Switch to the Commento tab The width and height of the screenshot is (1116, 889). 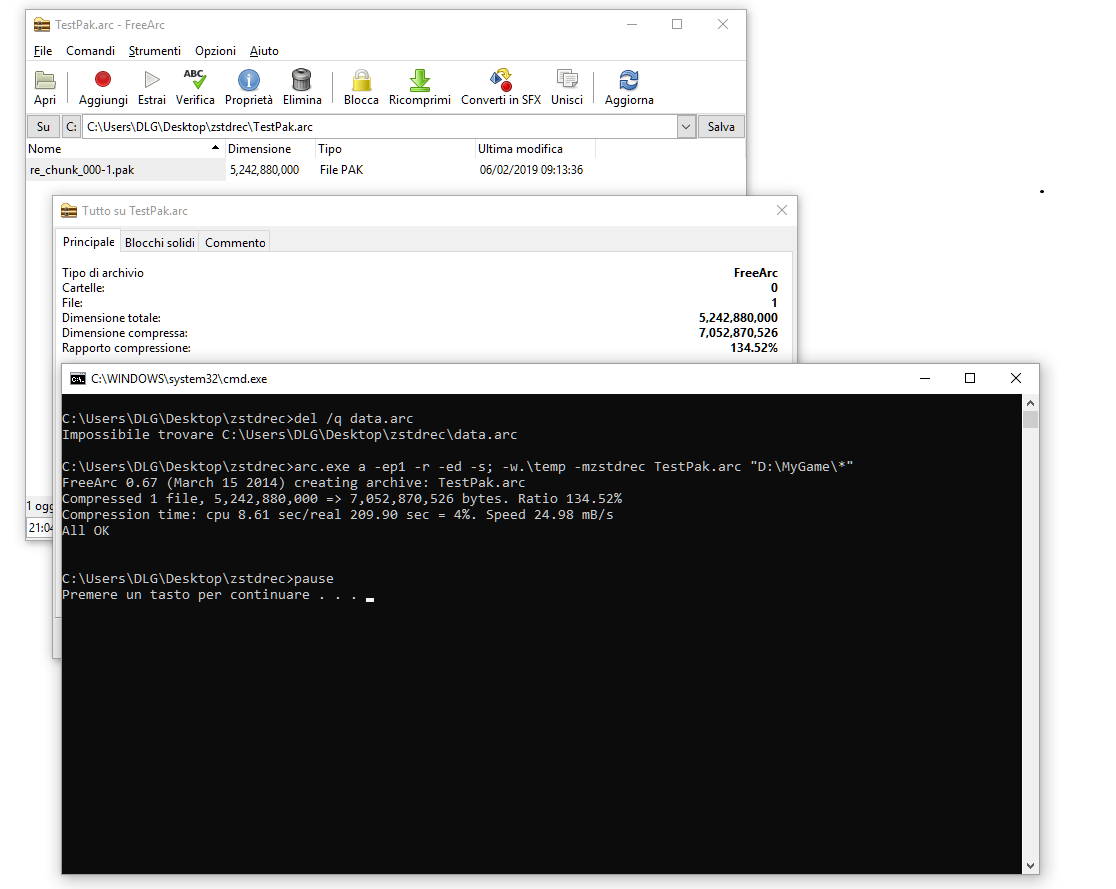[235, 243]
